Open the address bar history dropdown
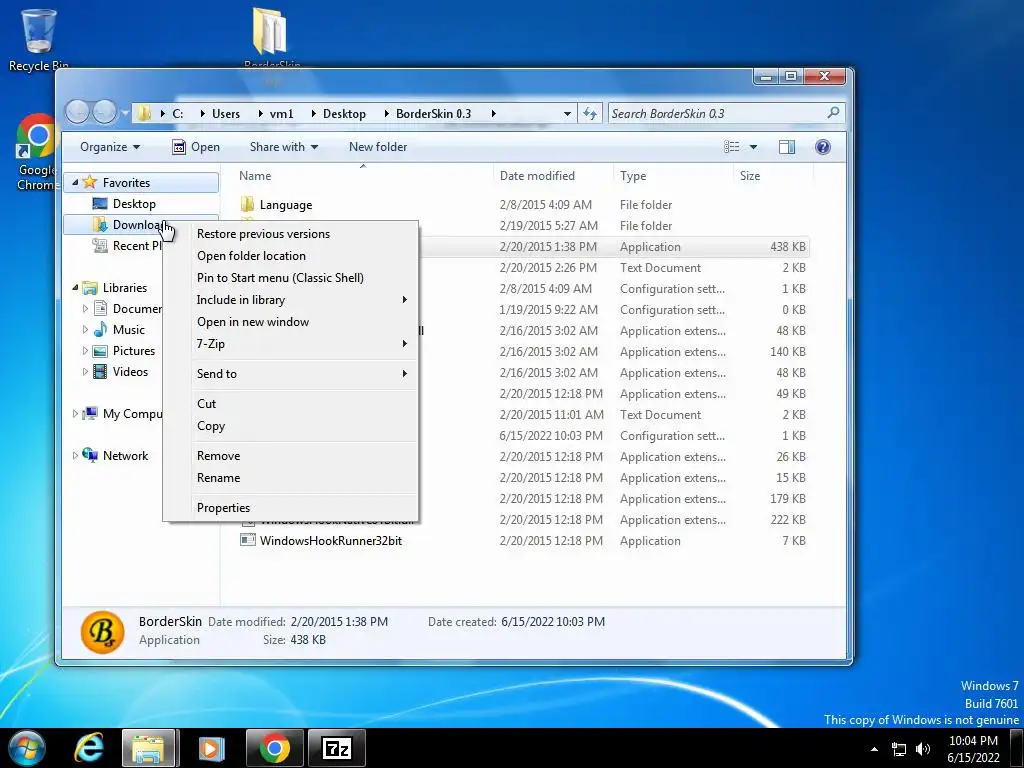The width and height of the screenshot is (1024, 768). pyautogui.click(x=567, y=114)
